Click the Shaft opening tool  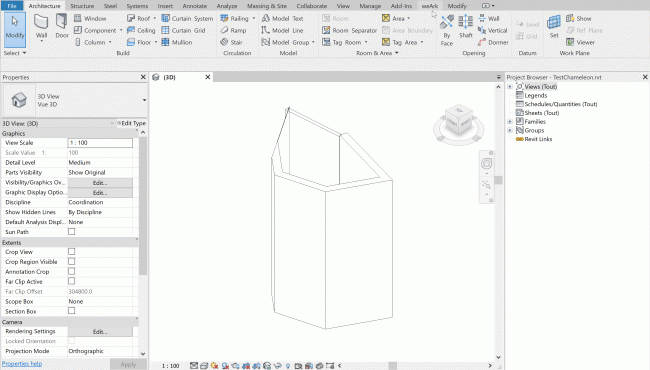click(x=466, y=27)
